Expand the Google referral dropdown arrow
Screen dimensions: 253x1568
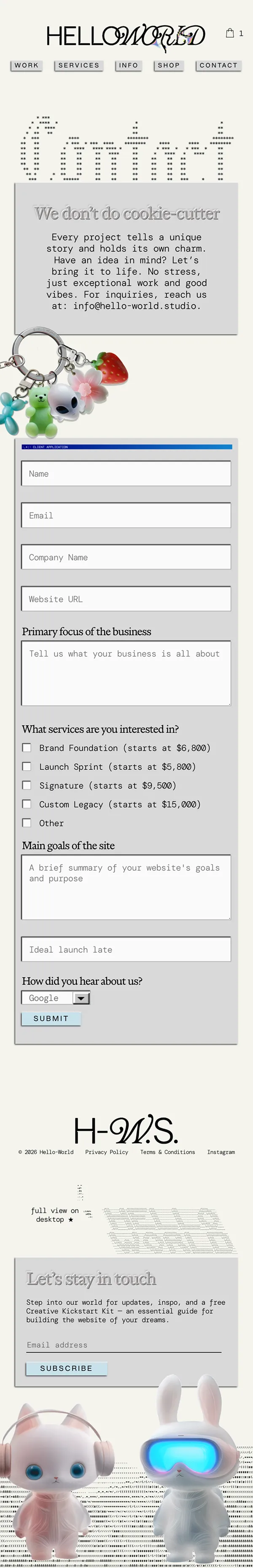(x=81, y=998)
